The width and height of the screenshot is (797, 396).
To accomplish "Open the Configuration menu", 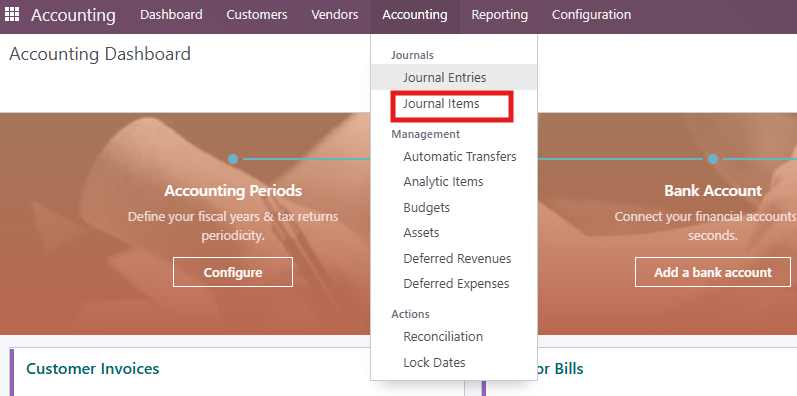I will [591, 15].
